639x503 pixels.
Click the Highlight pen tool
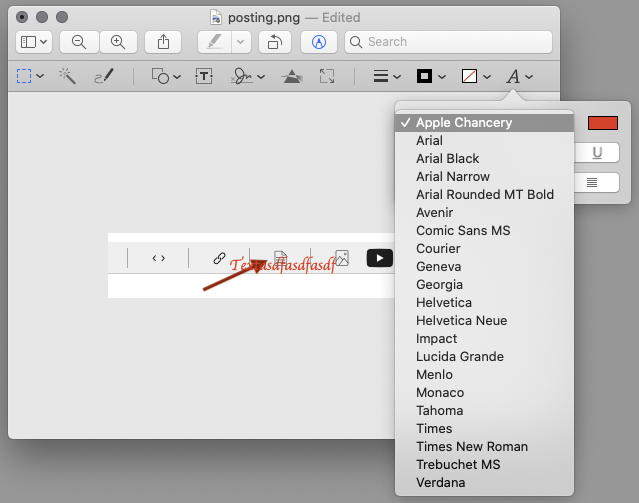coord(215,42)
